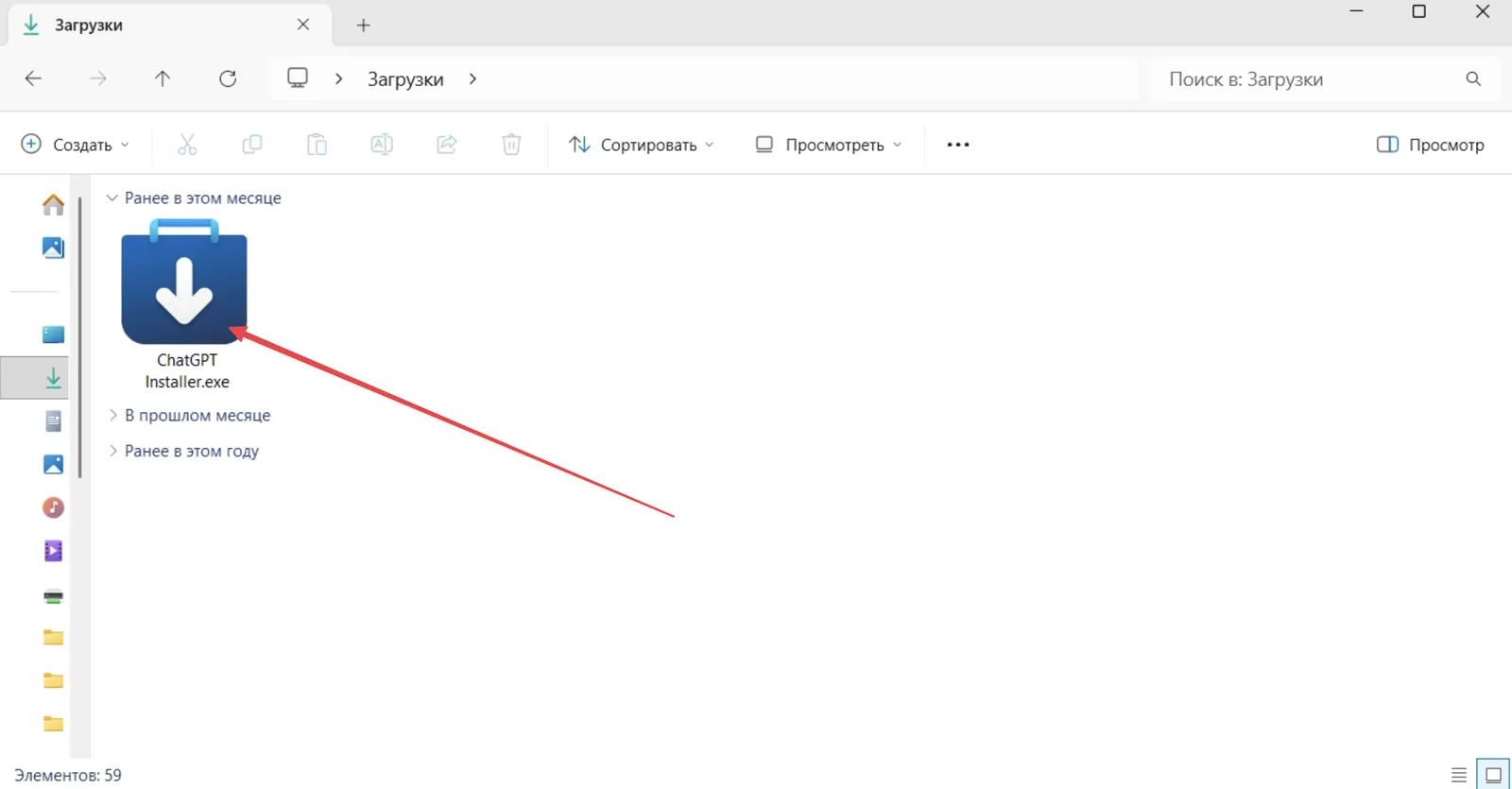This screenshot has width=1512, height=789.
Task: Expand the В прошлом месяце group
Action: point(112,415)
